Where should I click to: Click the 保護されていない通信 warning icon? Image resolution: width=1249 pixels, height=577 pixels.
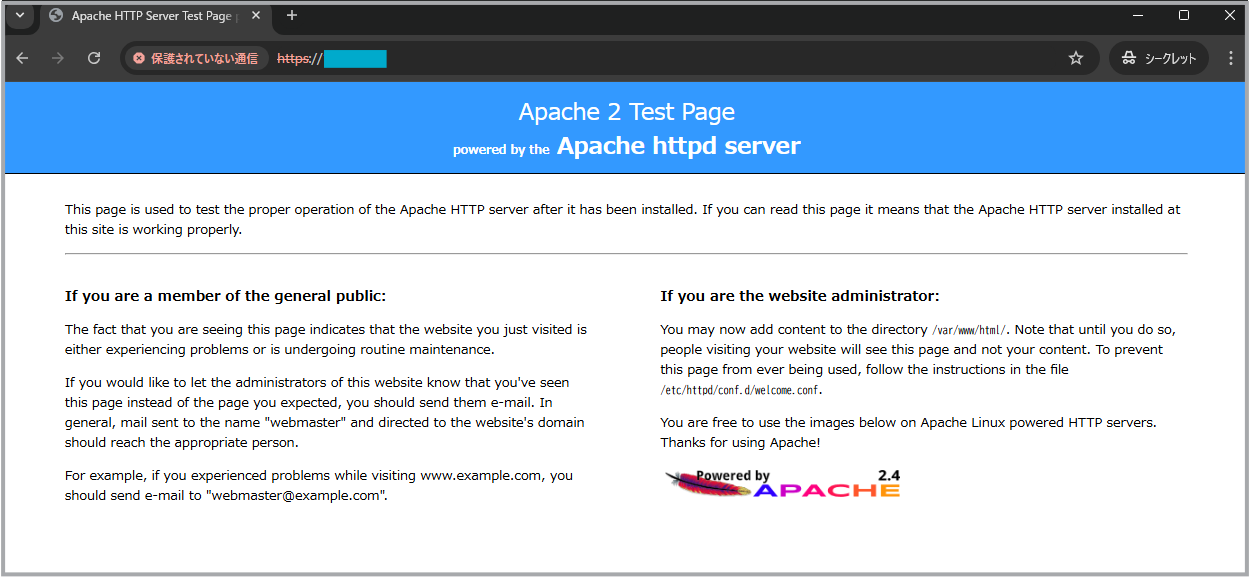pos(137,58)
